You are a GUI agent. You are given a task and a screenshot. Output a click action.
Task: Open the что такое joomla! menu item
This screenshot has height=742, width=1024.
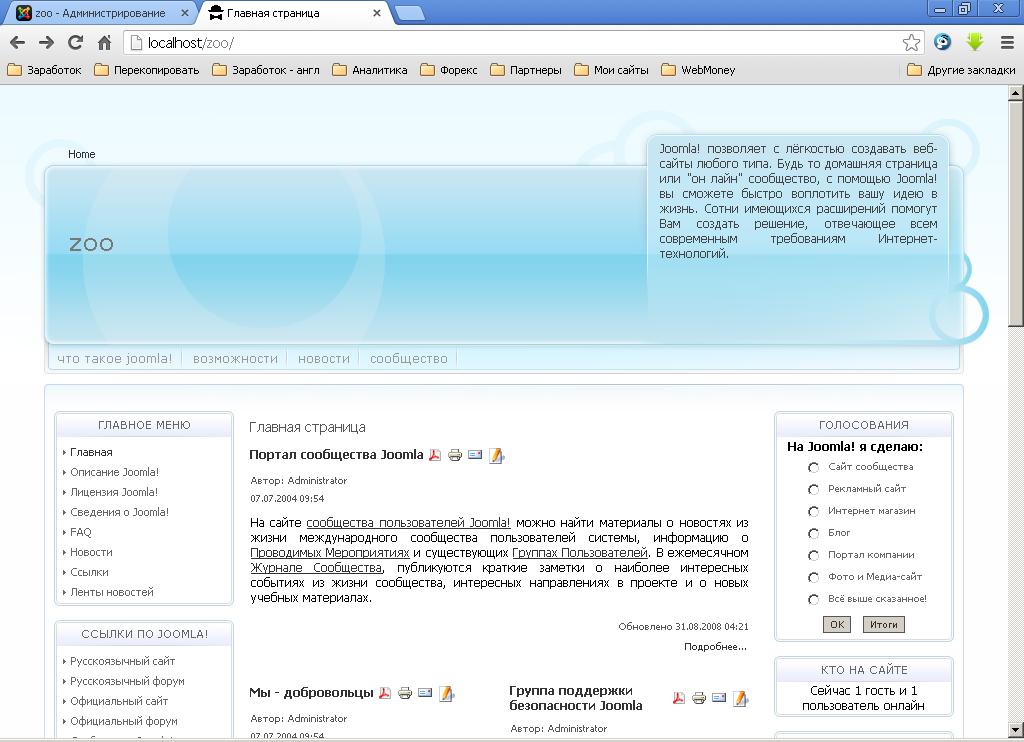click(115, 359)
